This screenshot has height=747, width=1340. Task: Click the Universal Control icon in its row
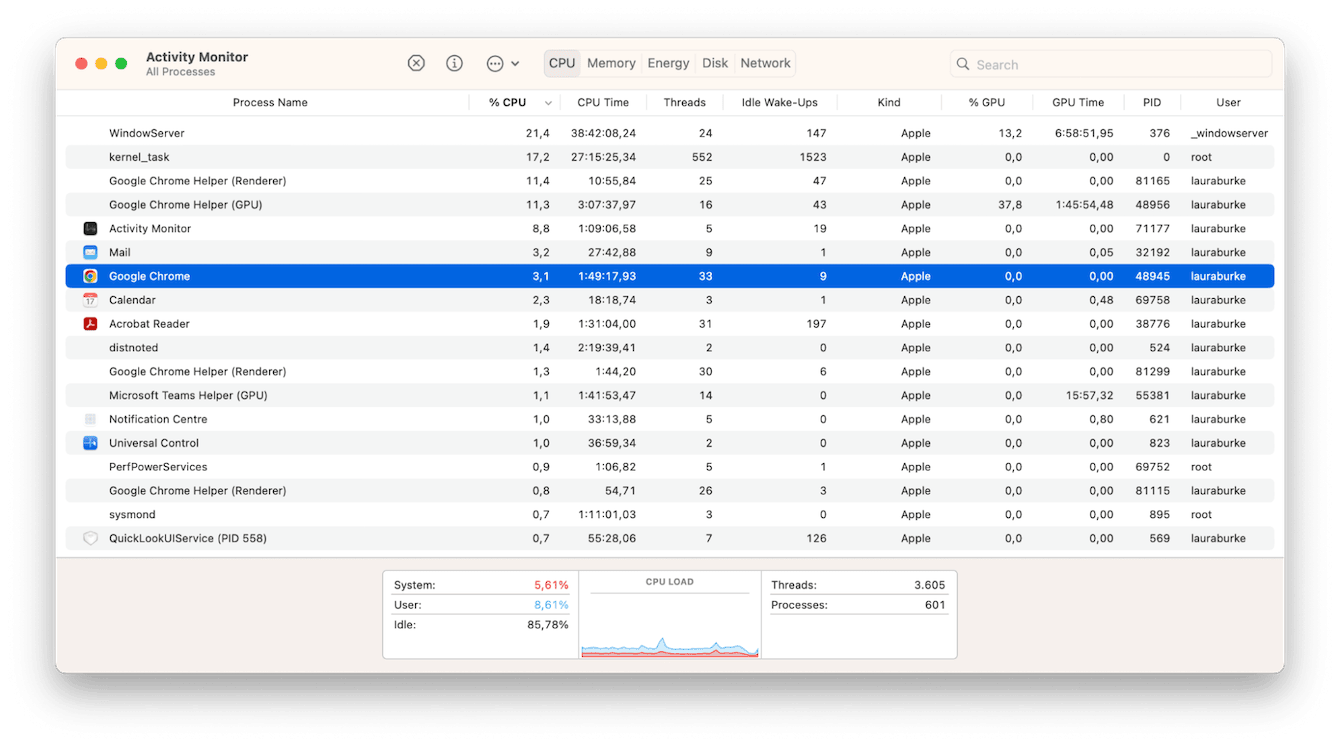90,442
